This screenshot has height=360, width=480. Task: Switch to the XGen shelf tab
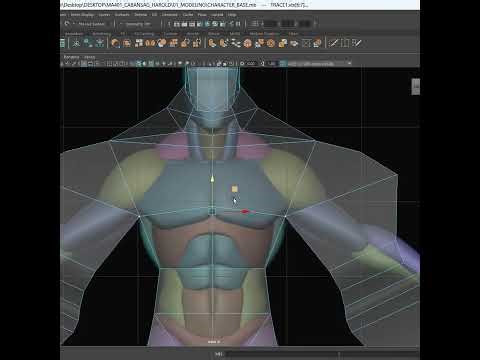click(x=293, y=34)
